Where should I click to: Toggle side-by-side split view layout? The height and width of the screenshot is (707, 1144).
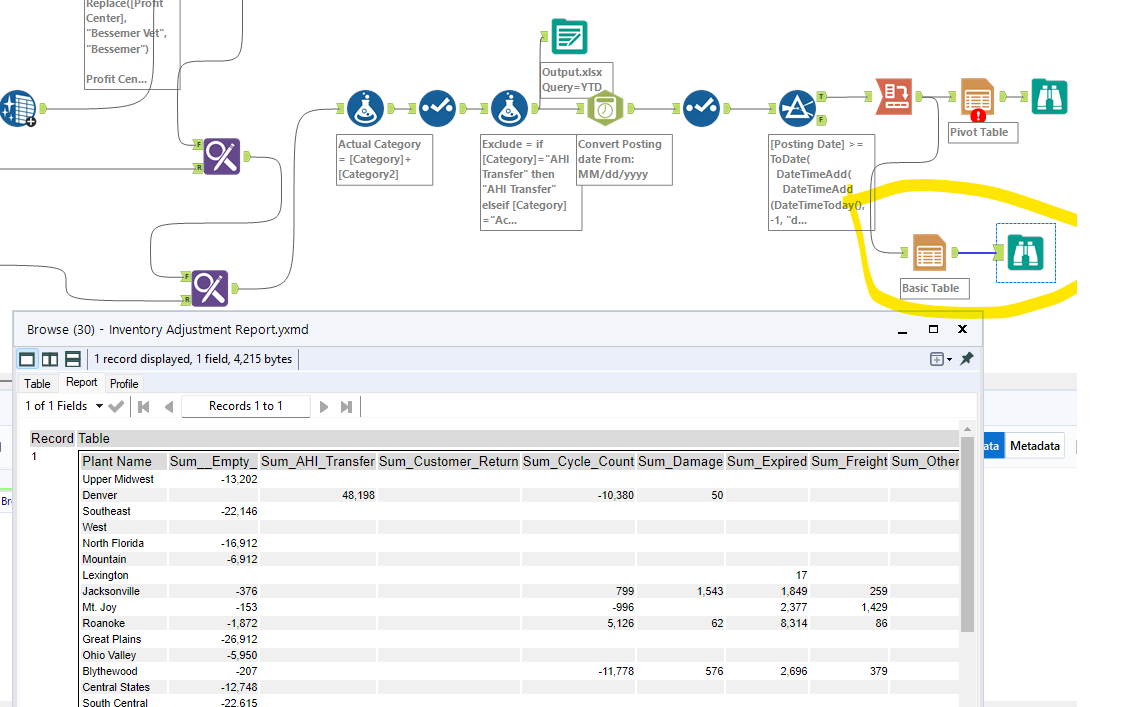pyautogui.click(x=49, y=359)
